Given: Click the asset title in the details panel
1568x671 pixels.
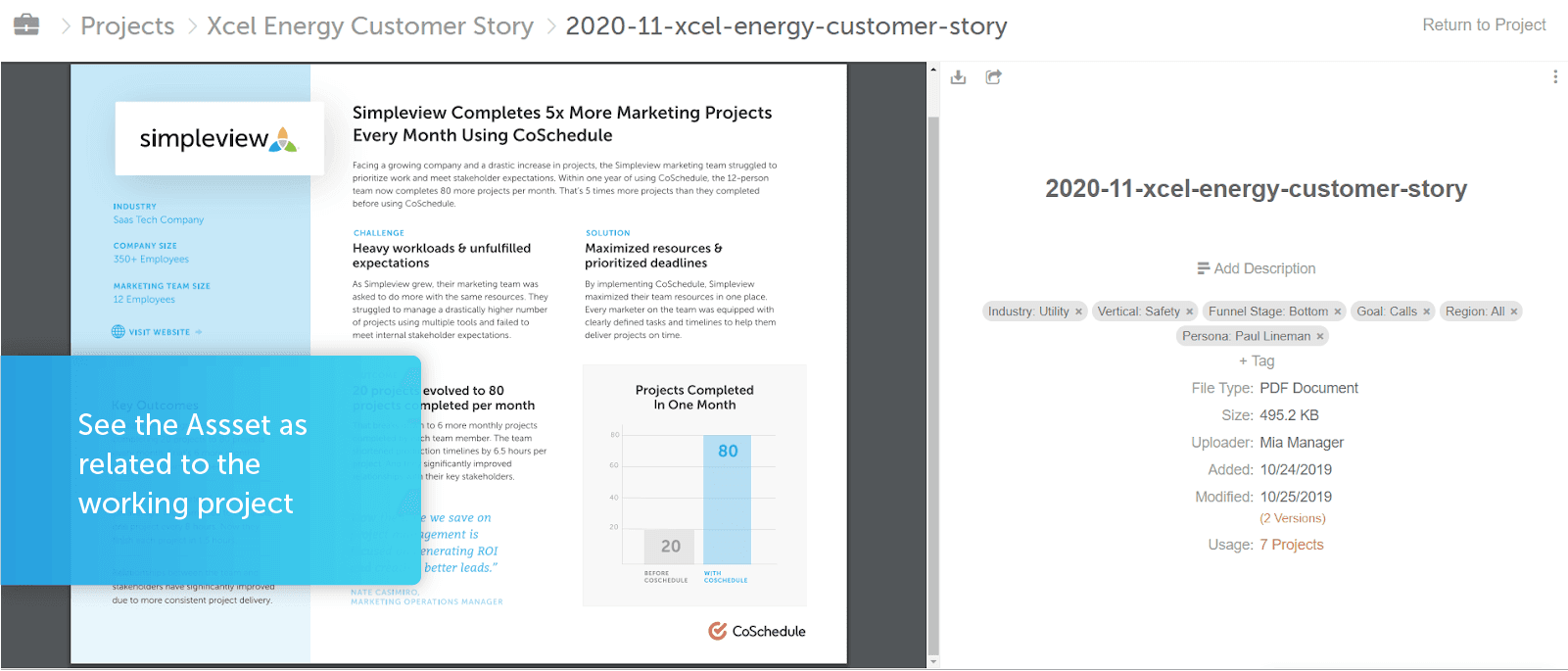Looking at the screenshot, I should [x=1256, y=189].
